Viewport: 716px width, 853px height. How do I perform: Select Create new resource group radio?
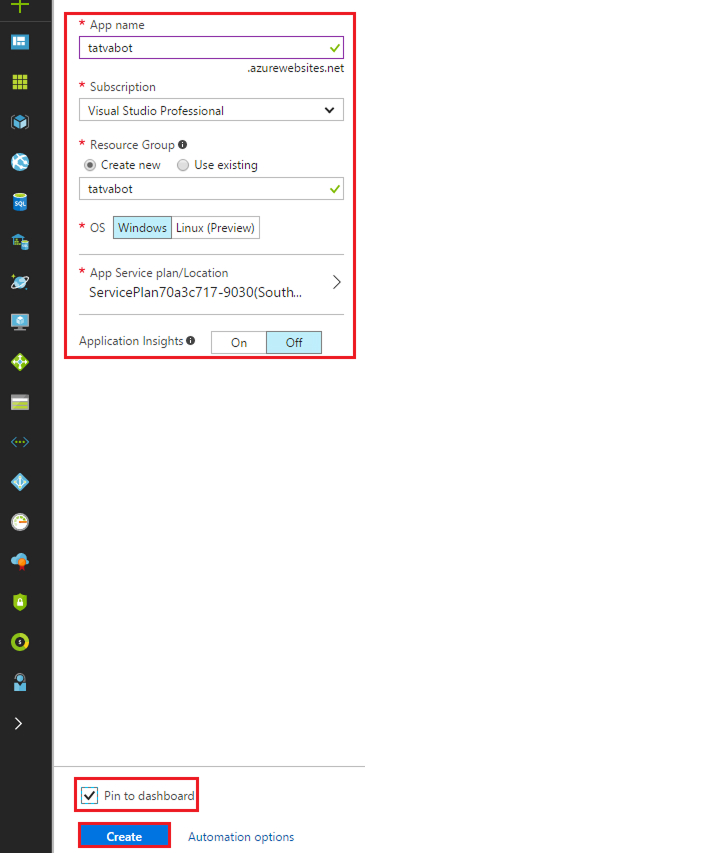point(90,165)
